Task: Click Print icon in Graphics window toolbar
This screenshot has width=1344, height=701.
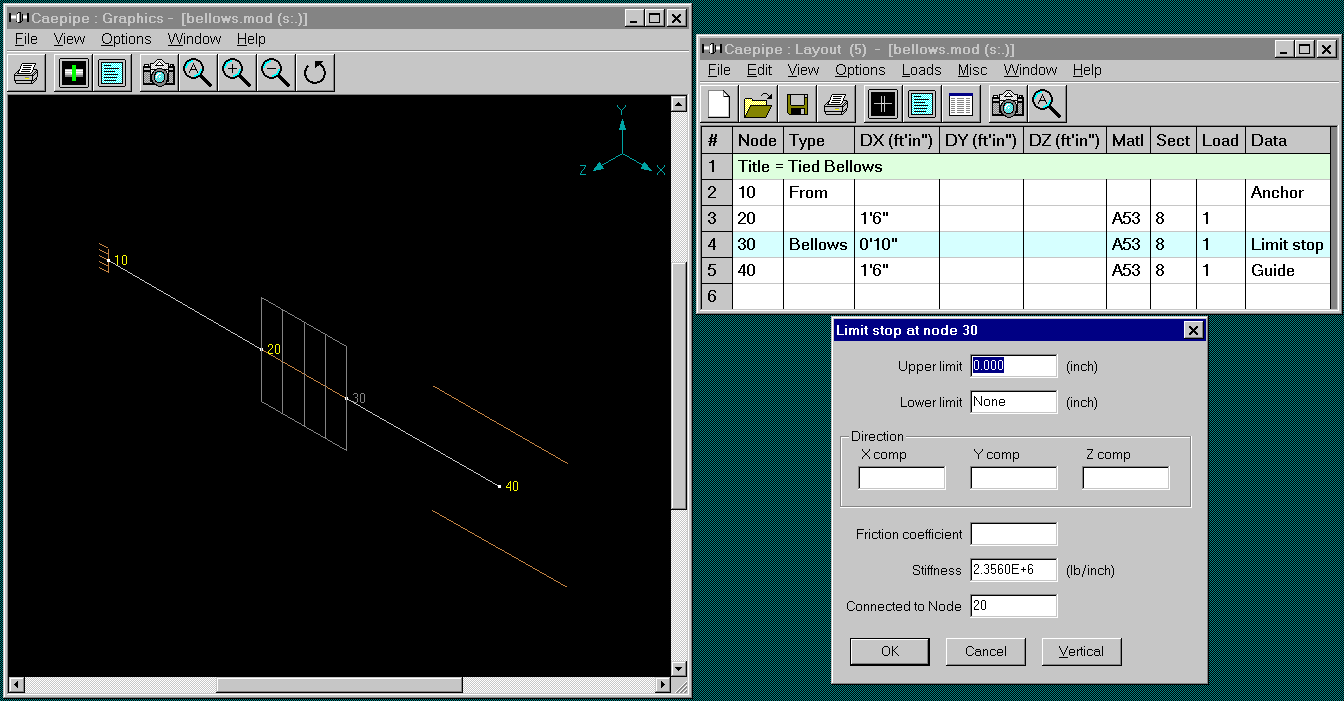Action: [x=28, y=73]
